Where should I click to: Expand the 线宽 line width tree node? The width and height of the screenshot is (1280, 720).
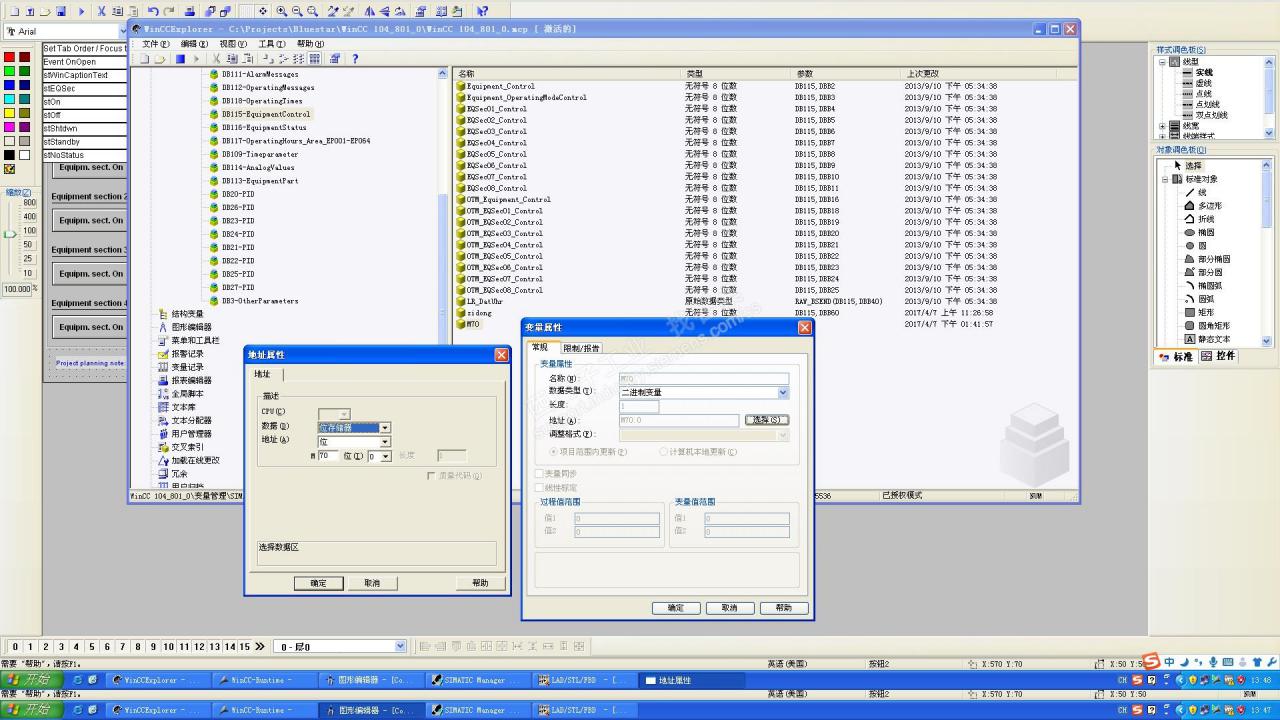[x=1163, y=126]
